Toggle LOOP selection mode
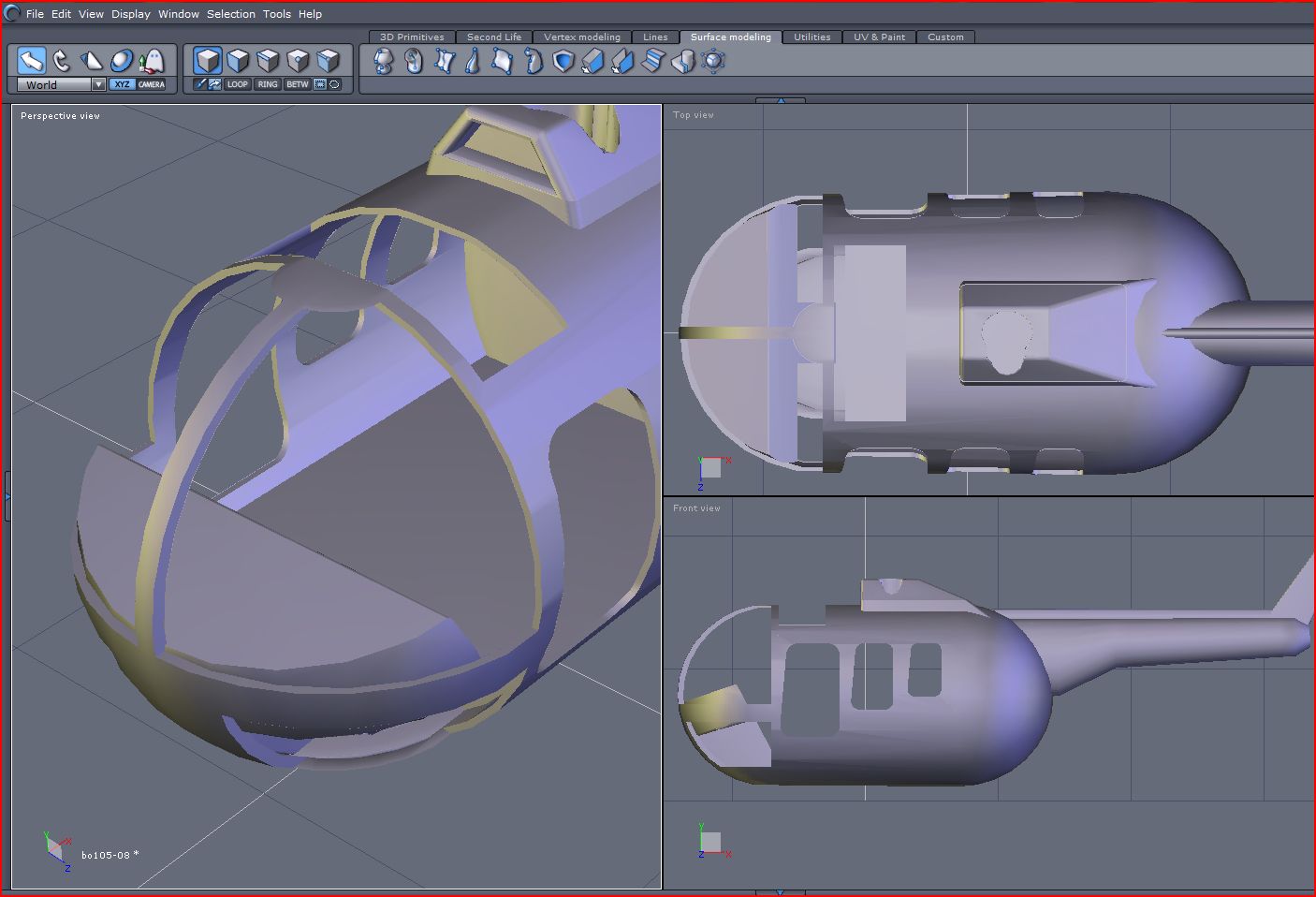The image size is (1316, 897). 238,84
